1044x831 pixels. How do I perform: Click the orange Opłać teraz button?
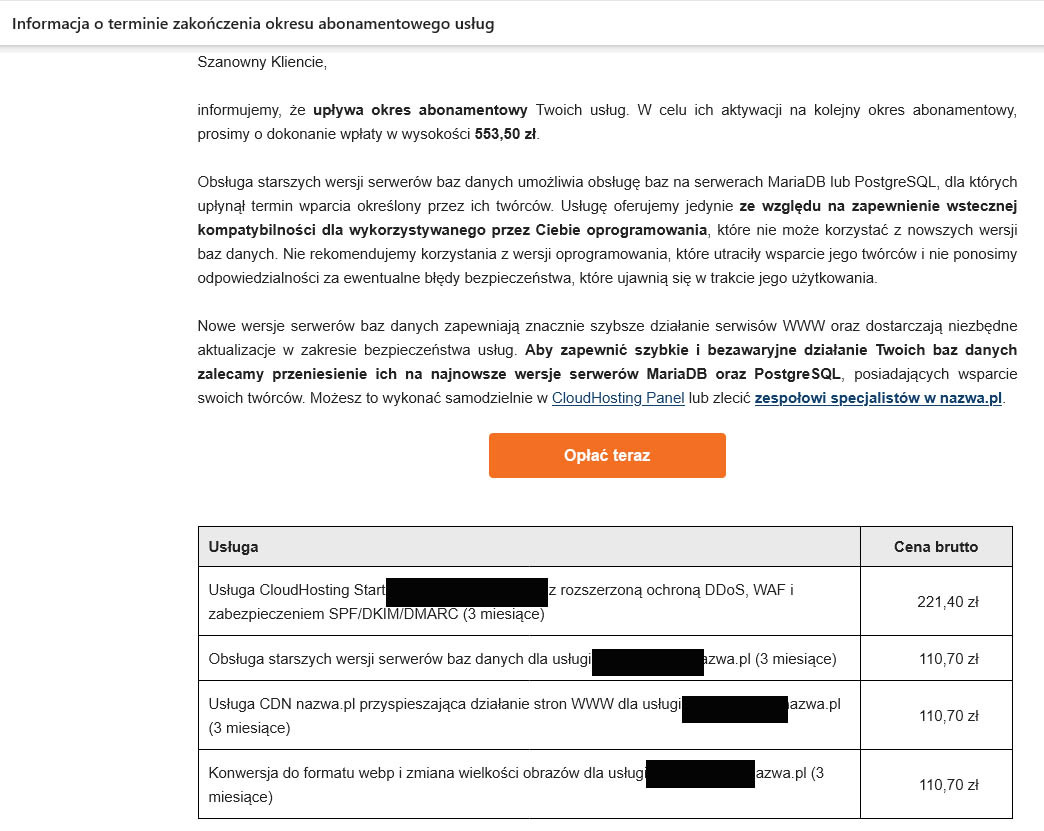click(607, 455)
